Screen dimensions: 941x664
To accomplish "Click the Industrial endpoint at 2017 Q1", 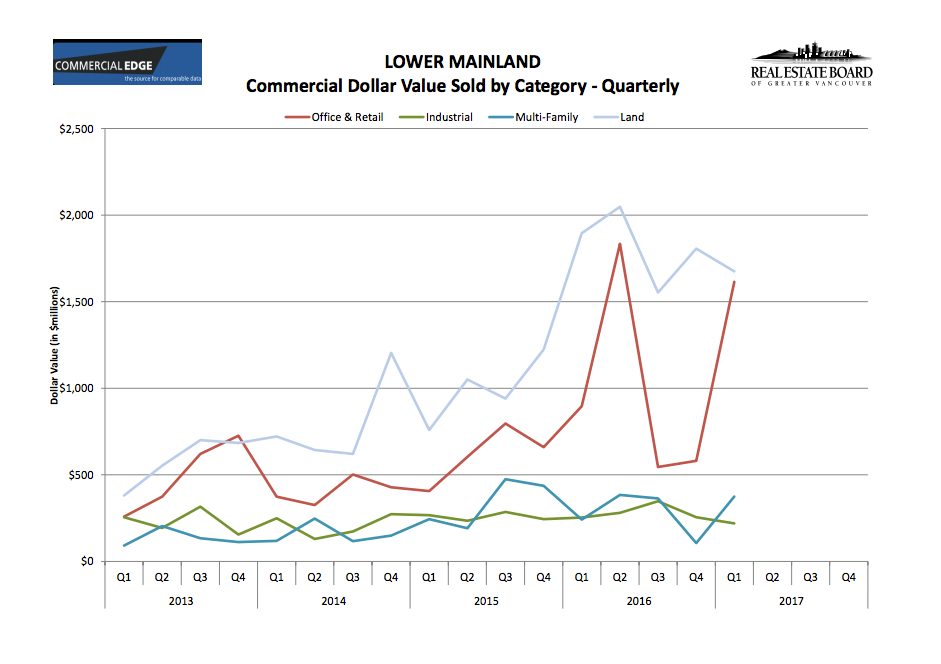I will 734,524.
